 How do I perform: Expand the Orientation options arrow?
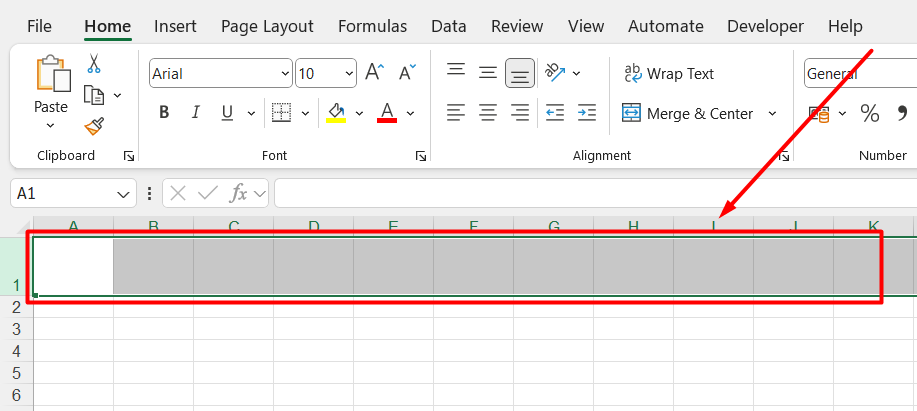pyautogui.click(x=577, y=73)
